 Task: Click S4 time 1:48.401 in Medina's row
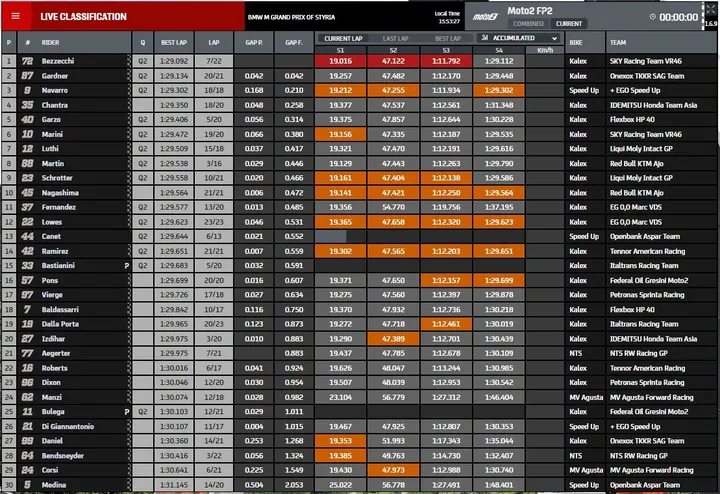[x=499, y=485]
